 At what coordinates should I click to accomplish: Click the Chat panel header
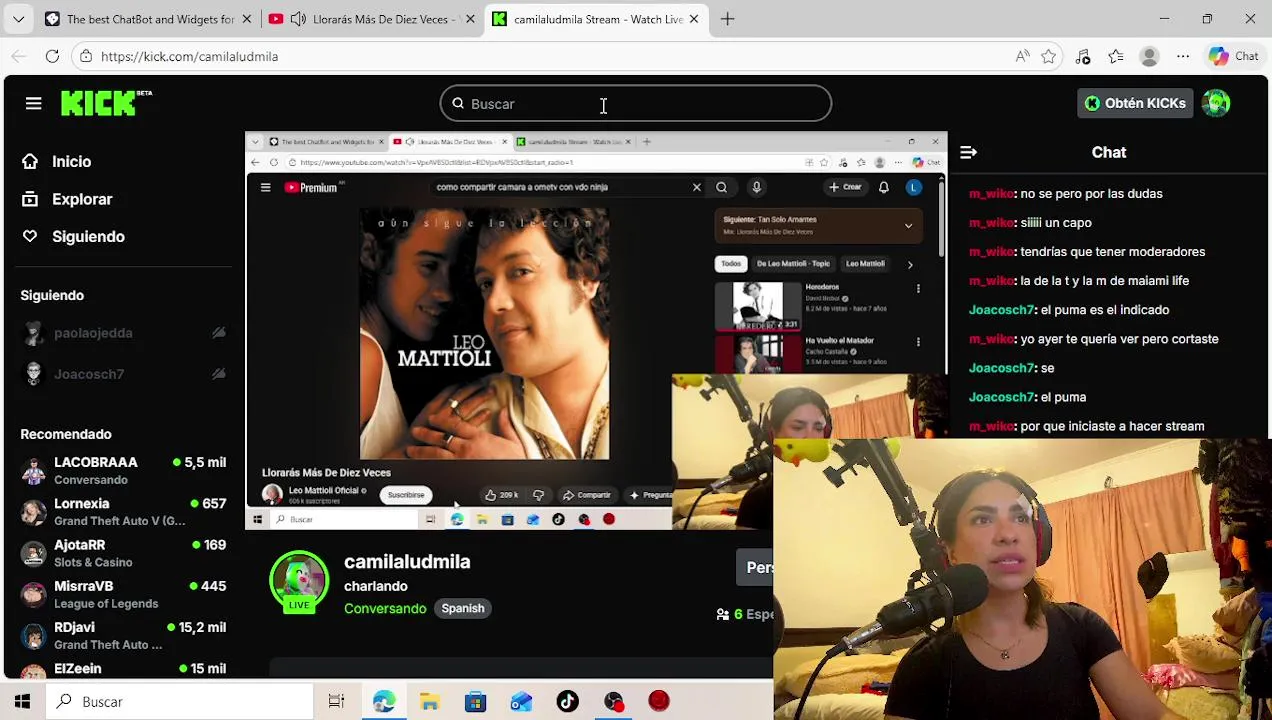pos(1109,153)
